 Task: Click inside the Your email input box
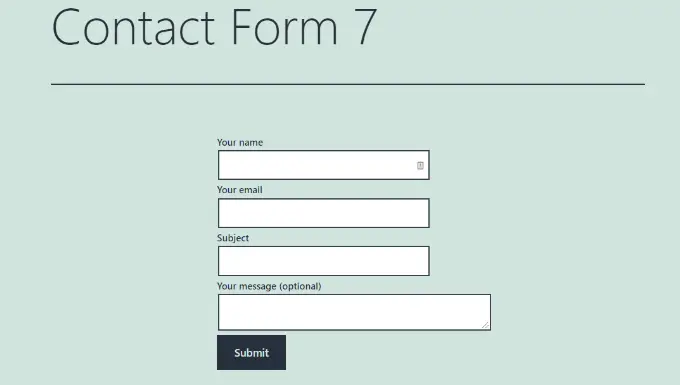coord(324,213)
